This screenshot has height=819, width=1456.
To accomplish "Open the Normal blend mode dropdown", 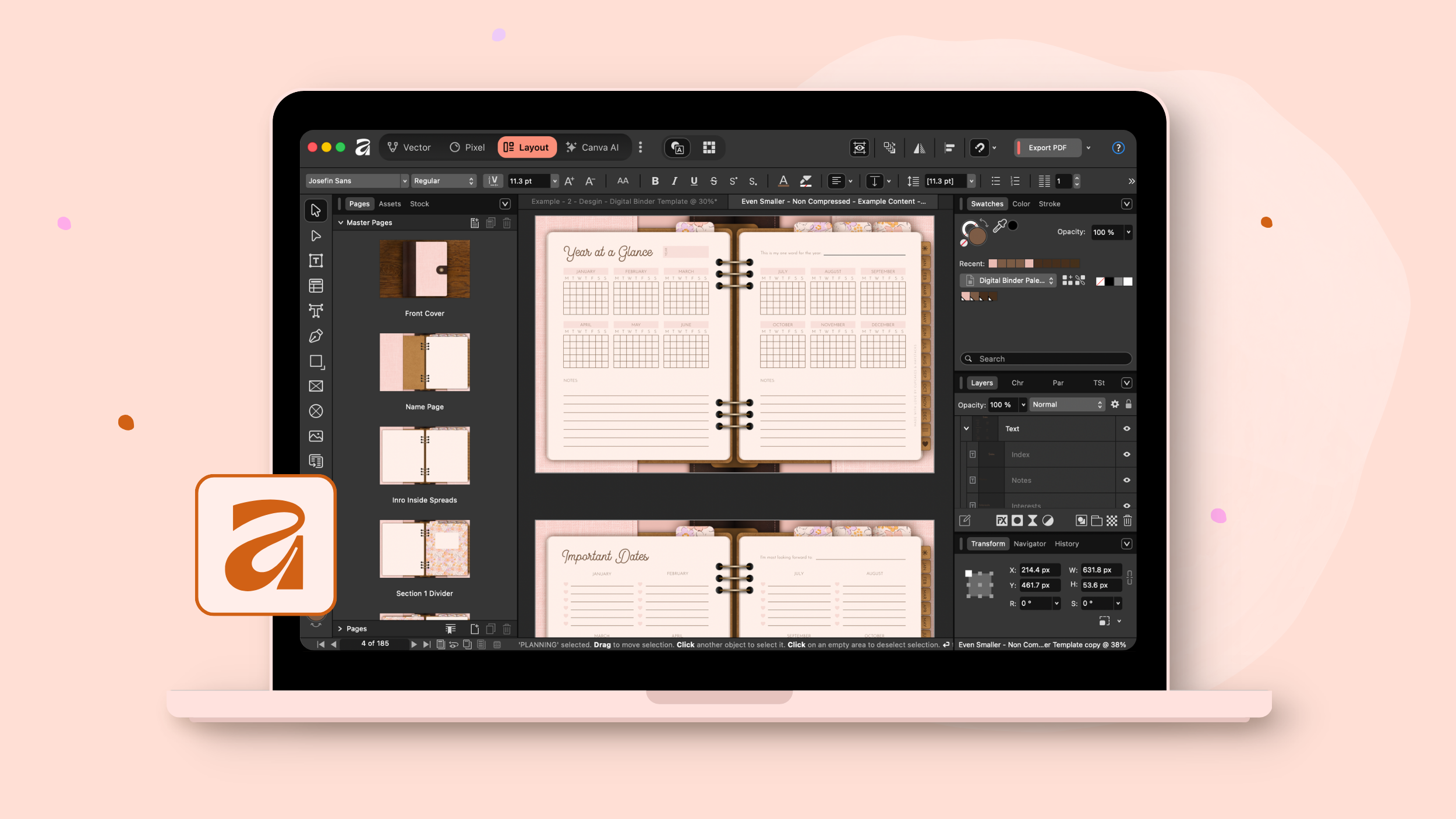I will coord(1067,405).
